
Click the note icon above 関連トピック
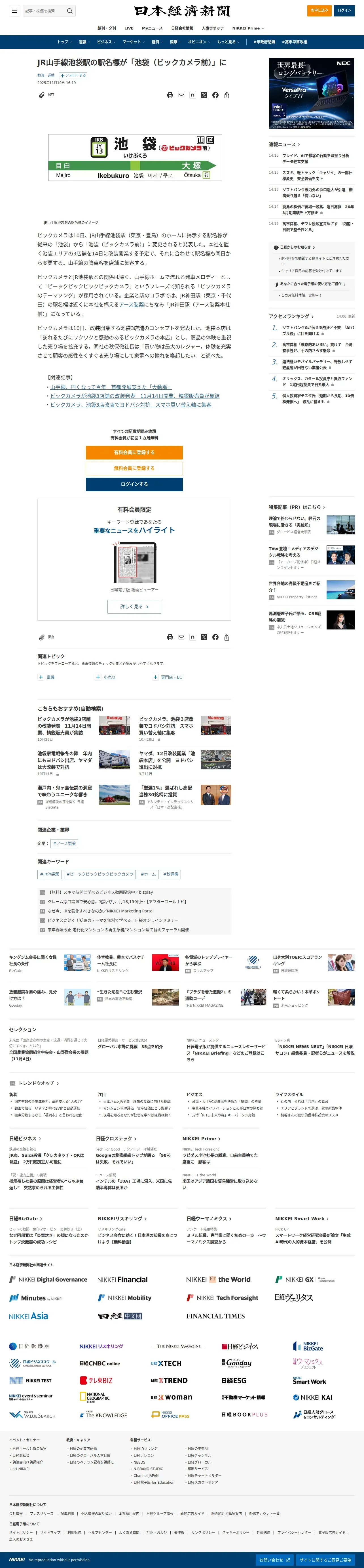point(193,637)
